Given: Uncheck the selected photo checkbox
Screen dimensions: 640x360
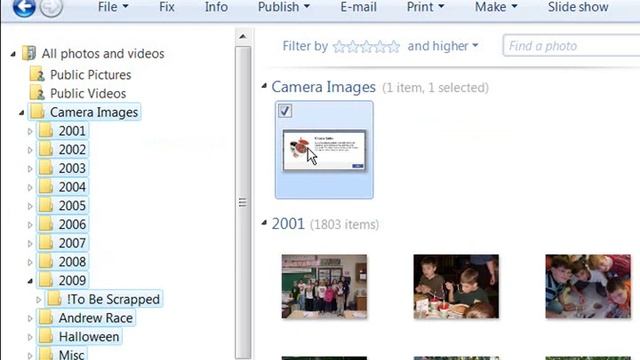Looking at the screenshot, I should 285,111.
